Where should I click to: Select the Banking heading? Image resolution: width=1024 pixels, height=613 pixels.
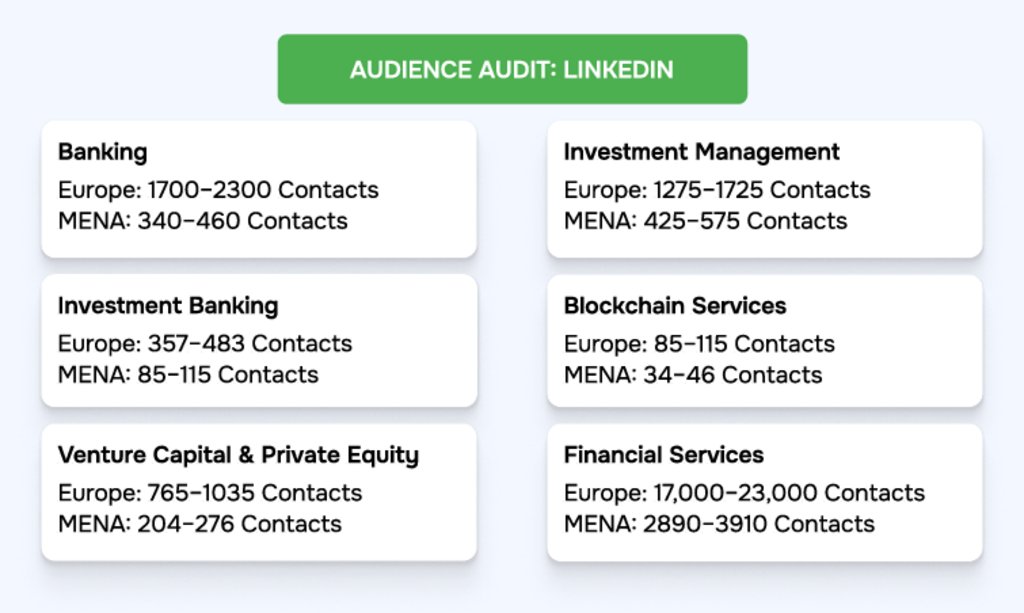[x=102, y=153]
